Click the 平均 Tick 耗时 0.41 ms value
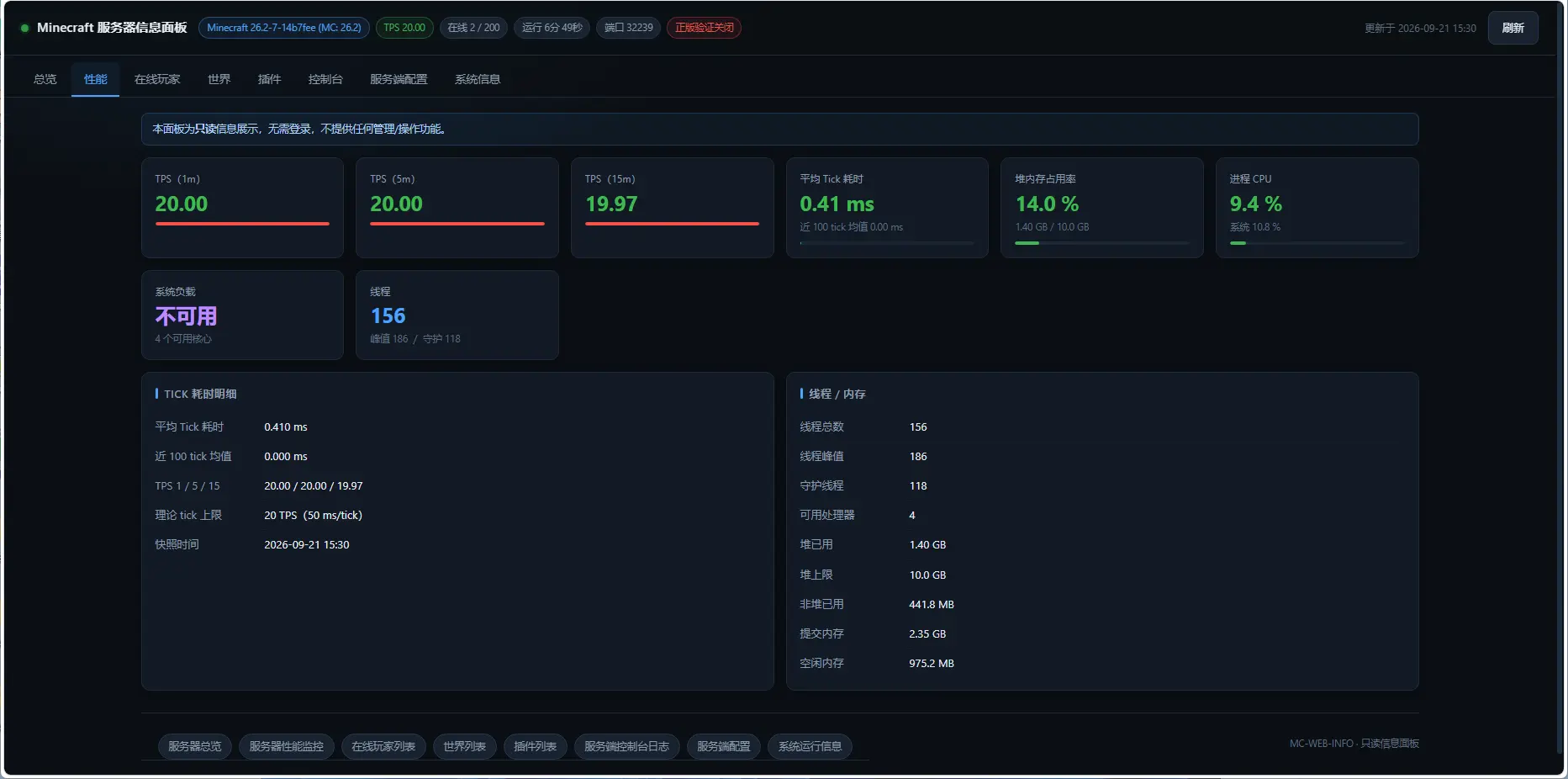 click(x=837, y=204)
